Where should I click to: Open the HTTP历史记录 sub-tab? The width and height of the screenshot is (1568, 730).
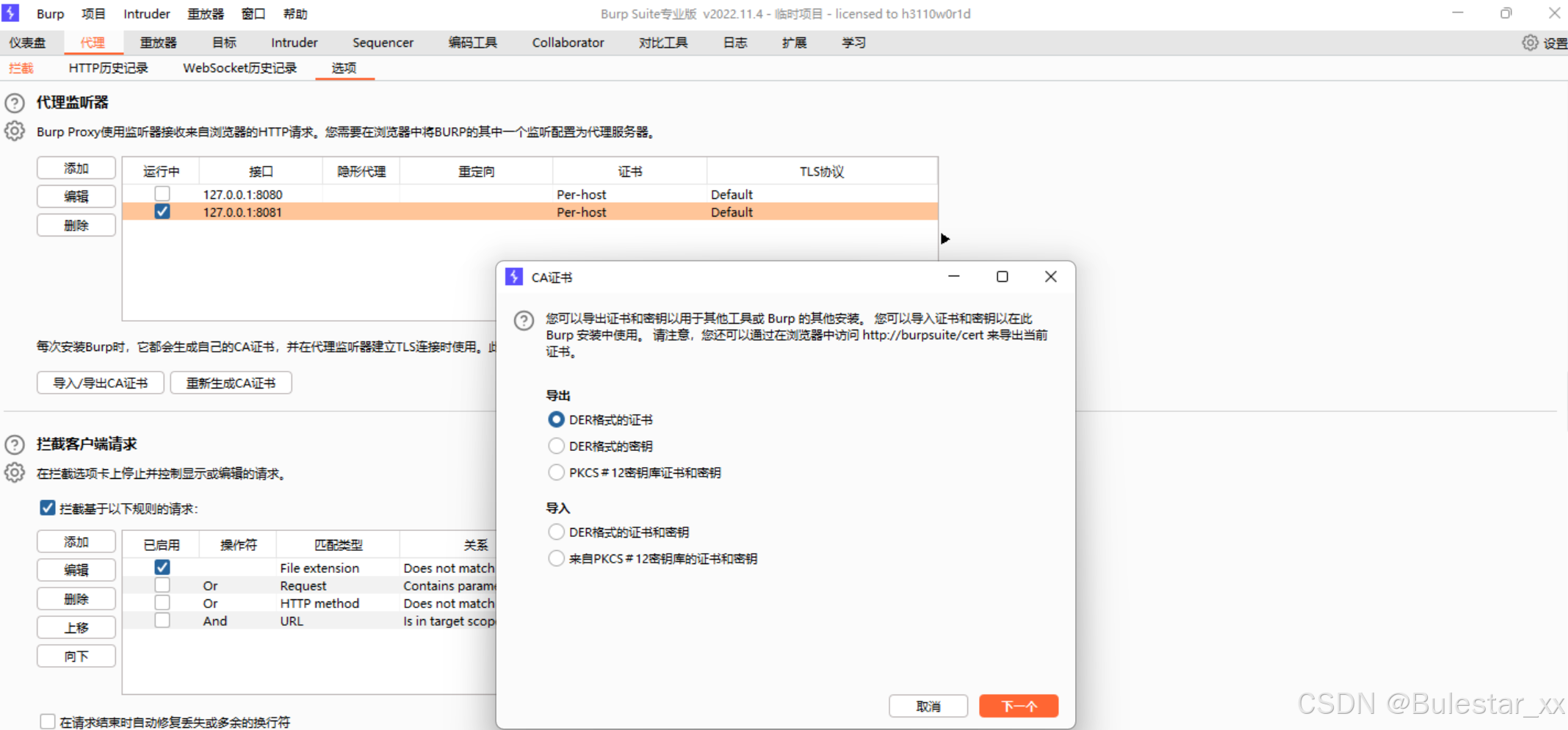[109, 68]
